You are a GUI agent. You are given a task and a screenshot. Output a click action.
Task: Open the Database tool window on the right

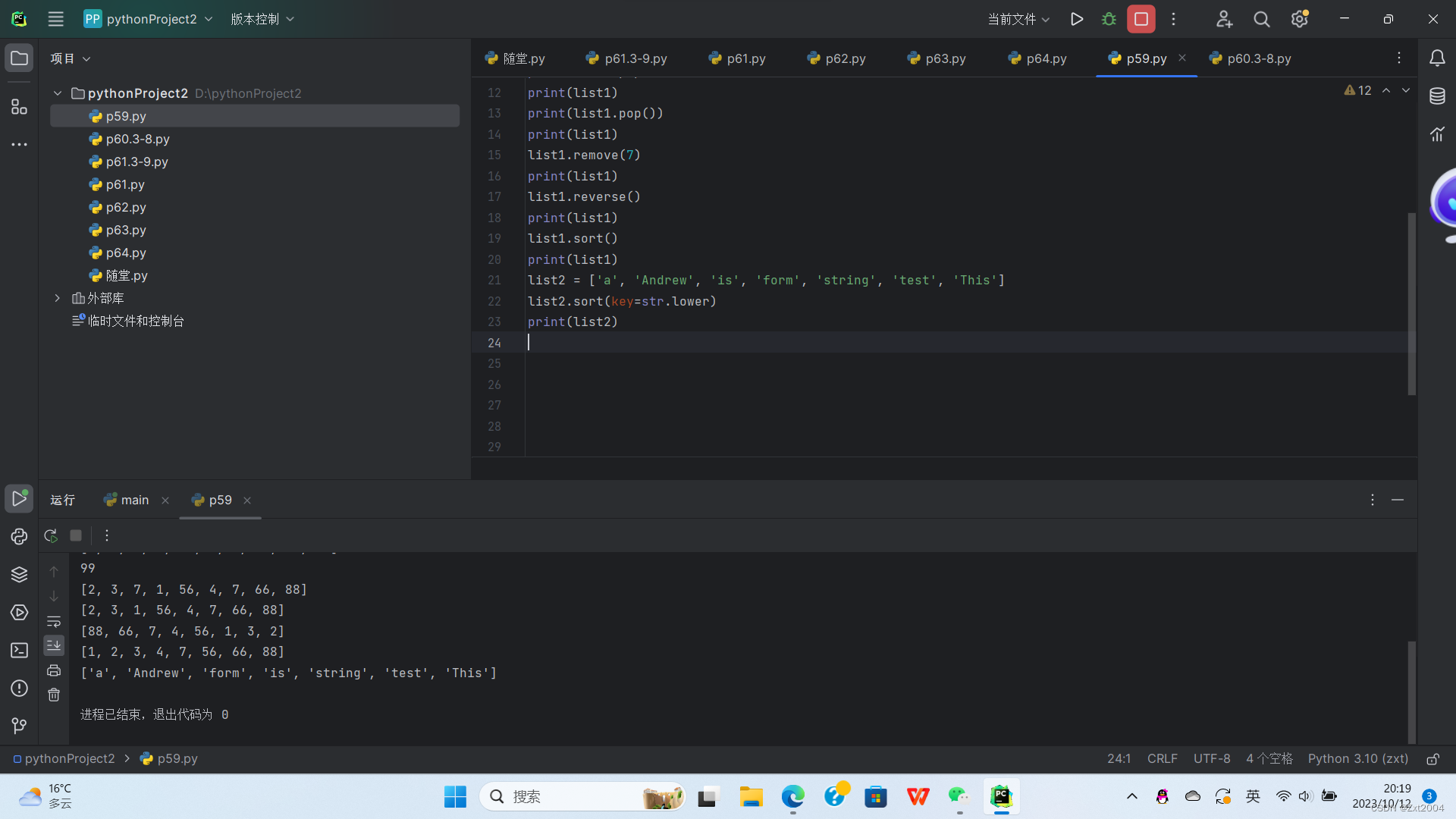[1437, 96]
